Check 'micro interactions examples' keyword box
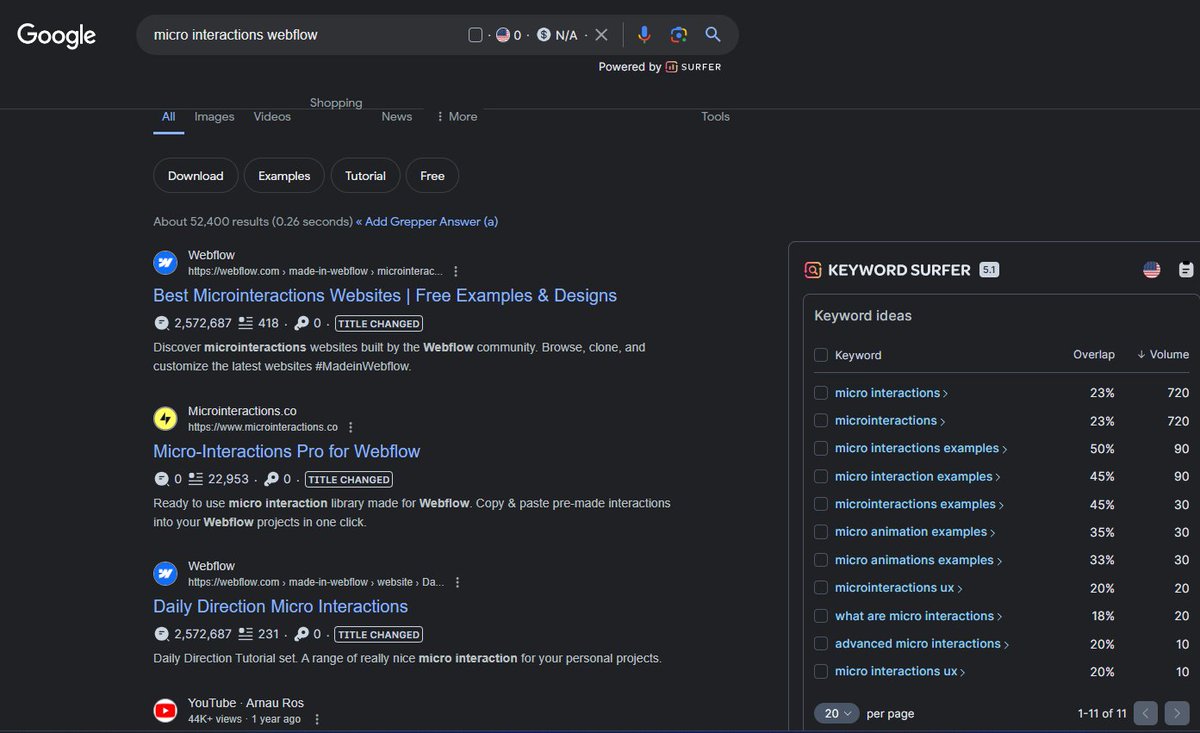1200x733 pixels. tap(821, 448)
